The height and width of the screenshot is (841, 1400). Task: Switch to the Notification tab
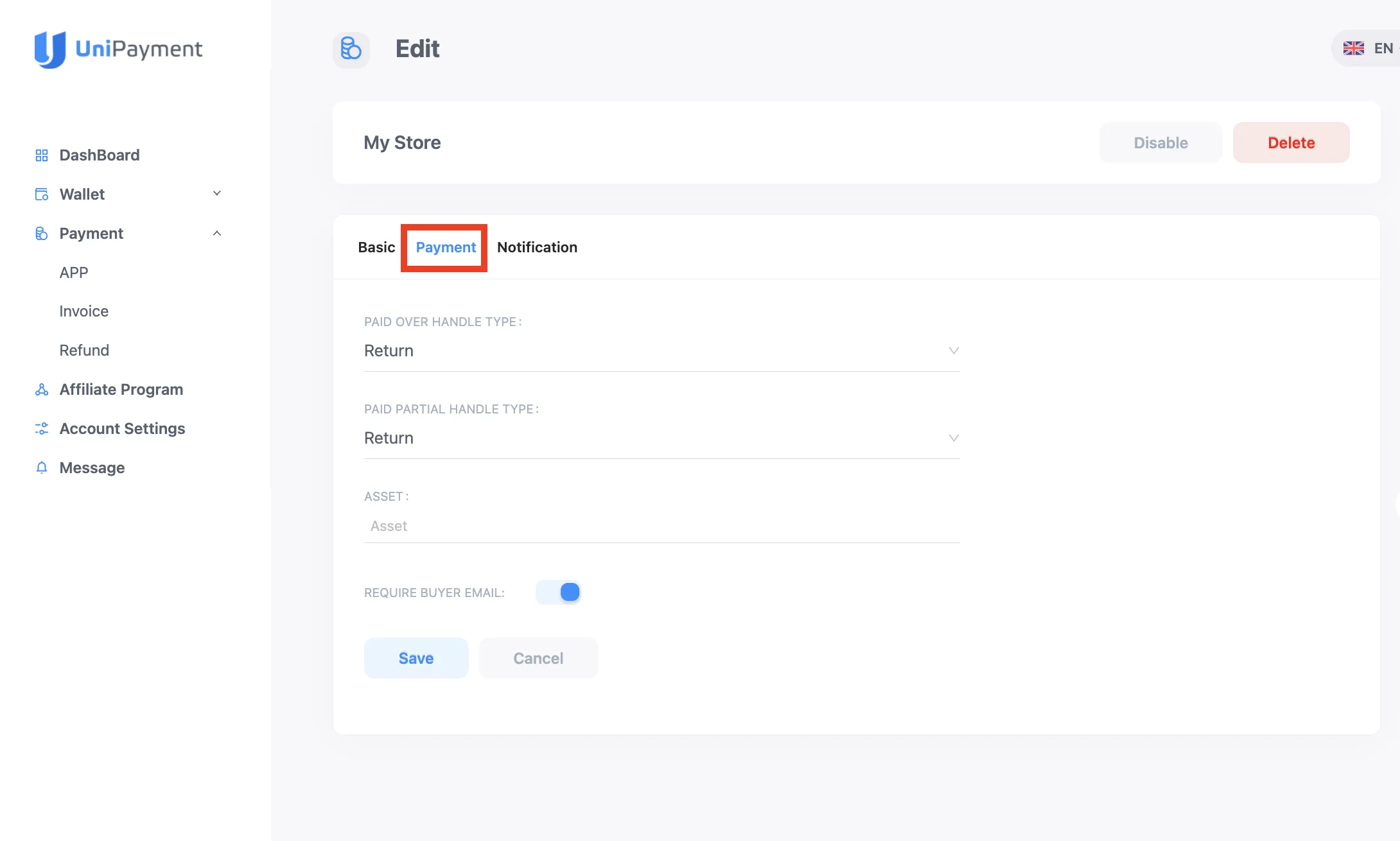(x=537, y=247)
